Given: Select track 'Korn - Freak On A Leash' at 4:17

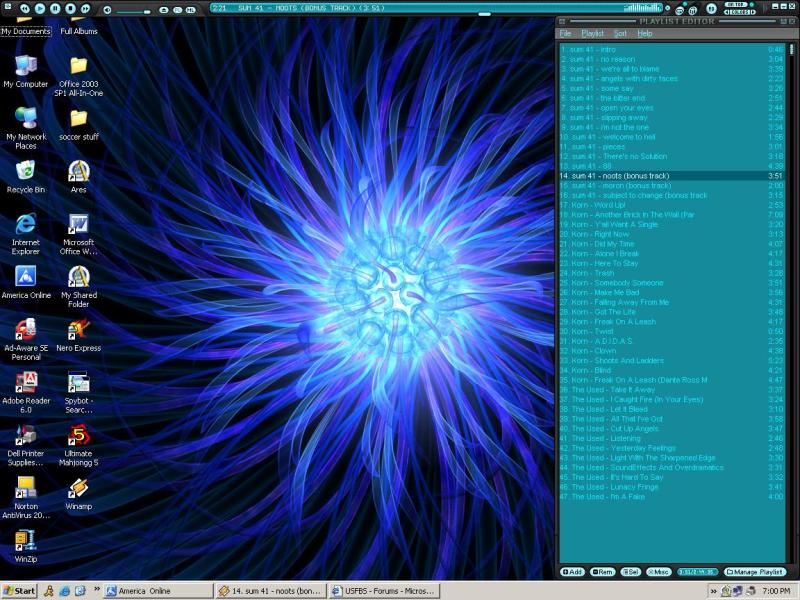Looking at the screenshot, I should 671,322.
